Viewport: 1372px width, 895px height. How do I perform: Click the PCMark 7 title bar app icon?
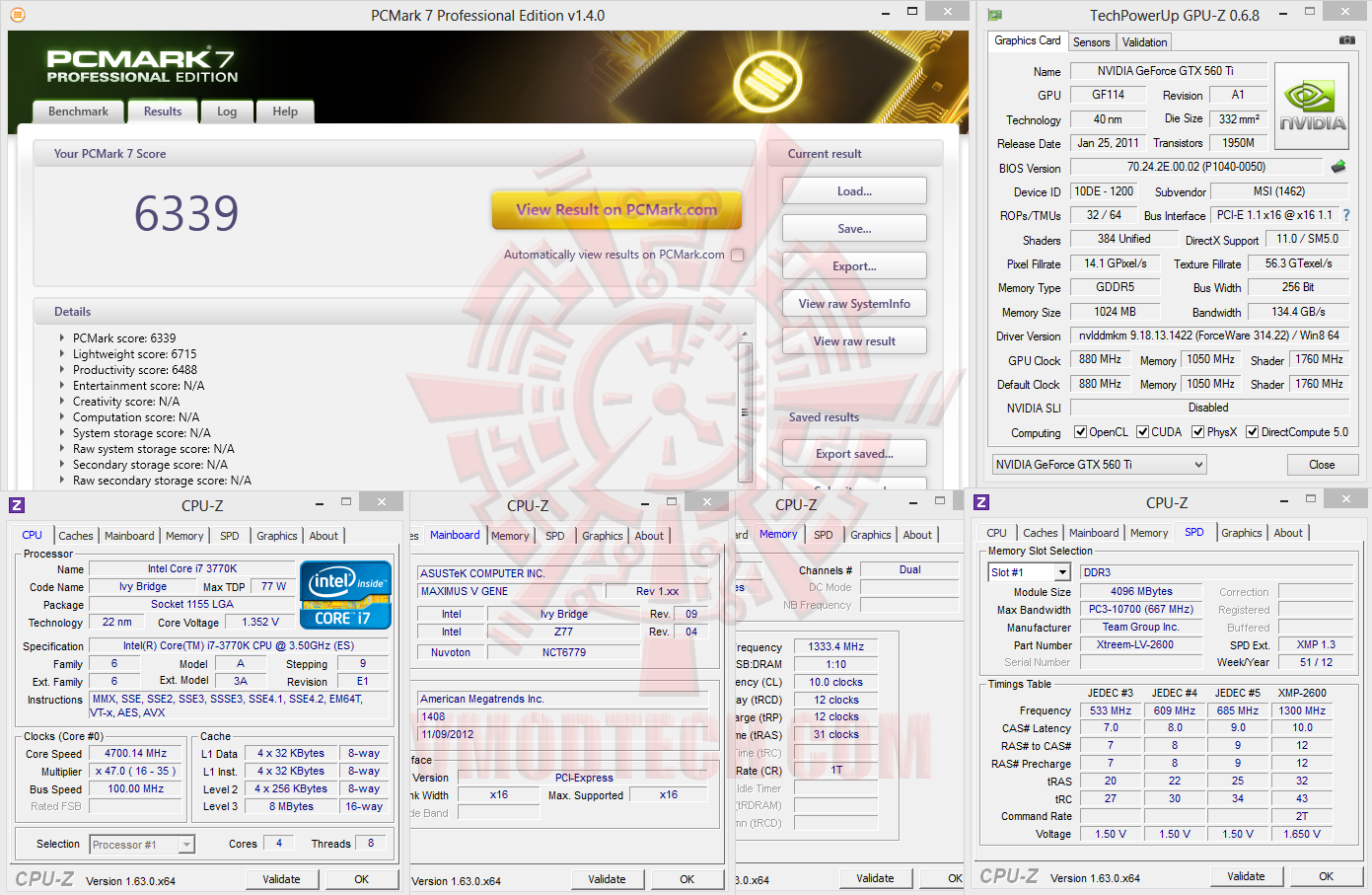[17, 15]
